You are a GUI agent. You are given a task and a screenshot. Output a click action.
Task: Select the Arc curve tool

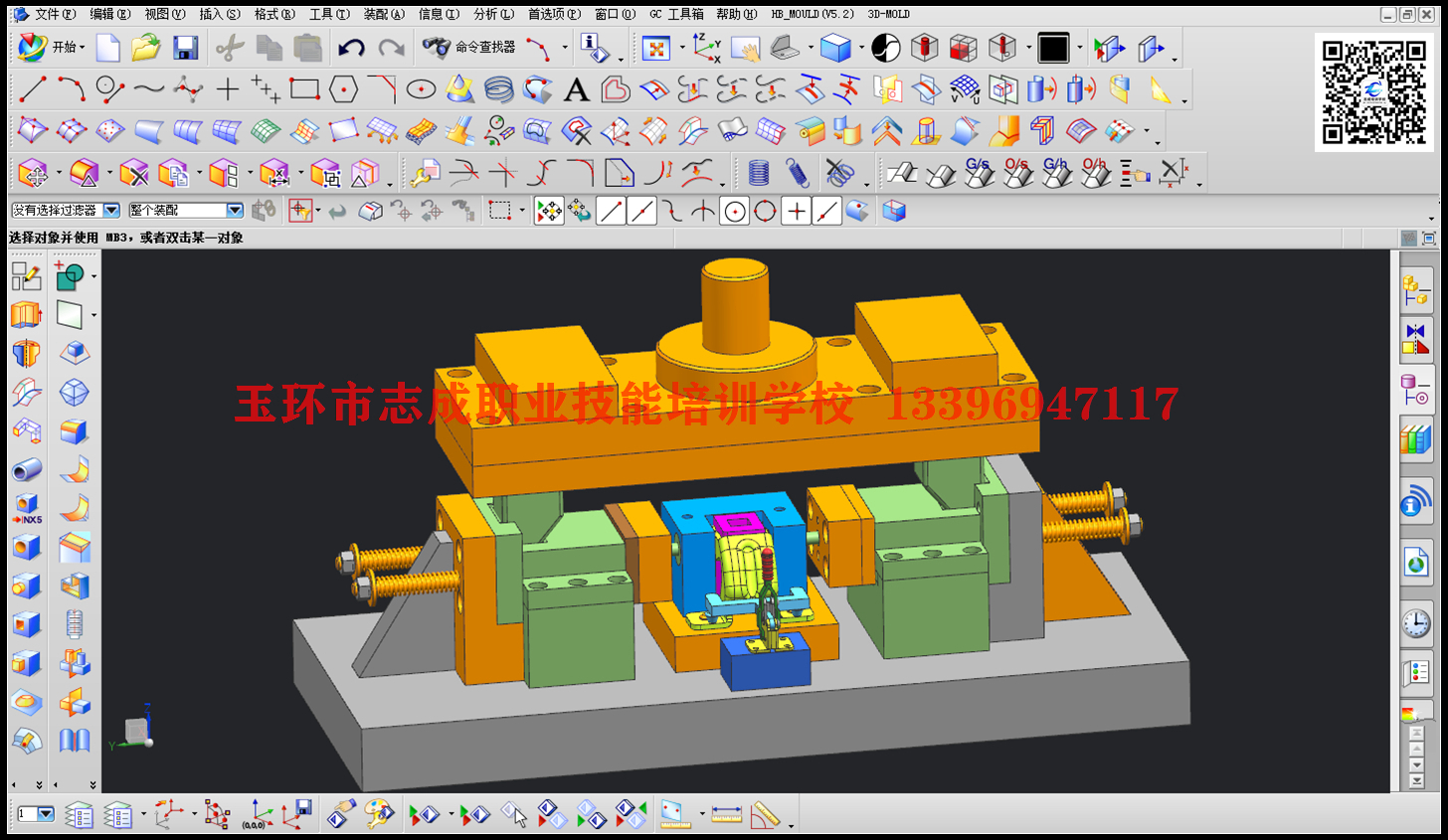(x=71, y=89)
